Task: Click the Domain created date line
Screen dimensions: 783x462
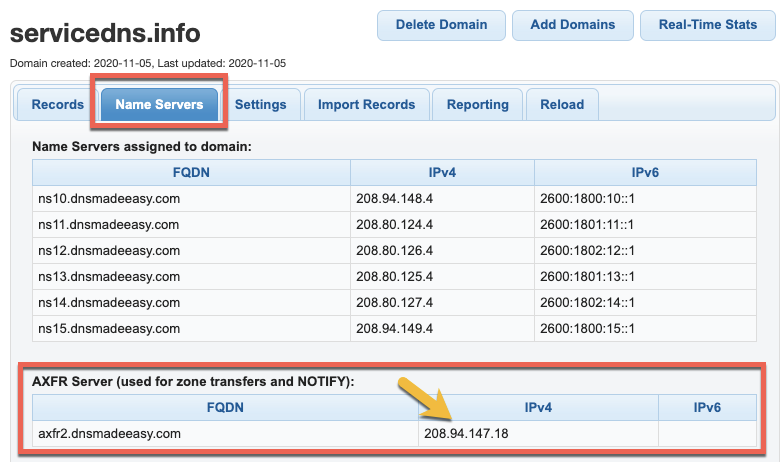Action: (x=148, y=63)
